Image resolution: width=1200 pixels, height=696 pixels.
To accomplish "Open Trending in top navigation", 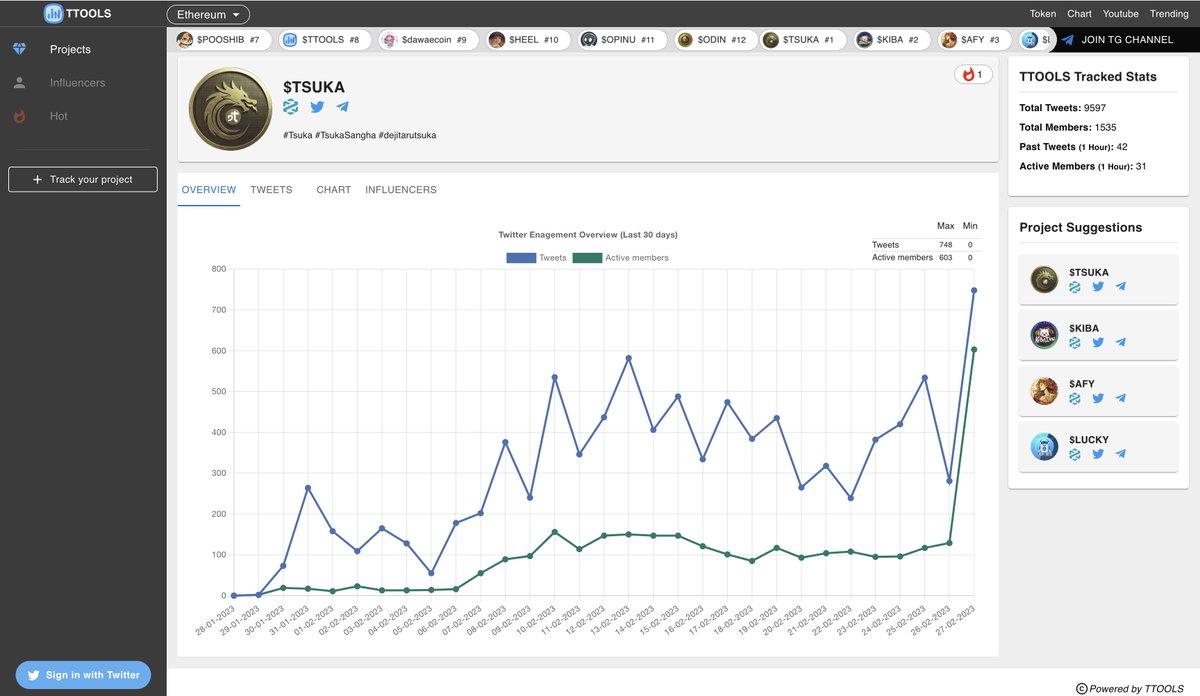I will pos(1169,14).
